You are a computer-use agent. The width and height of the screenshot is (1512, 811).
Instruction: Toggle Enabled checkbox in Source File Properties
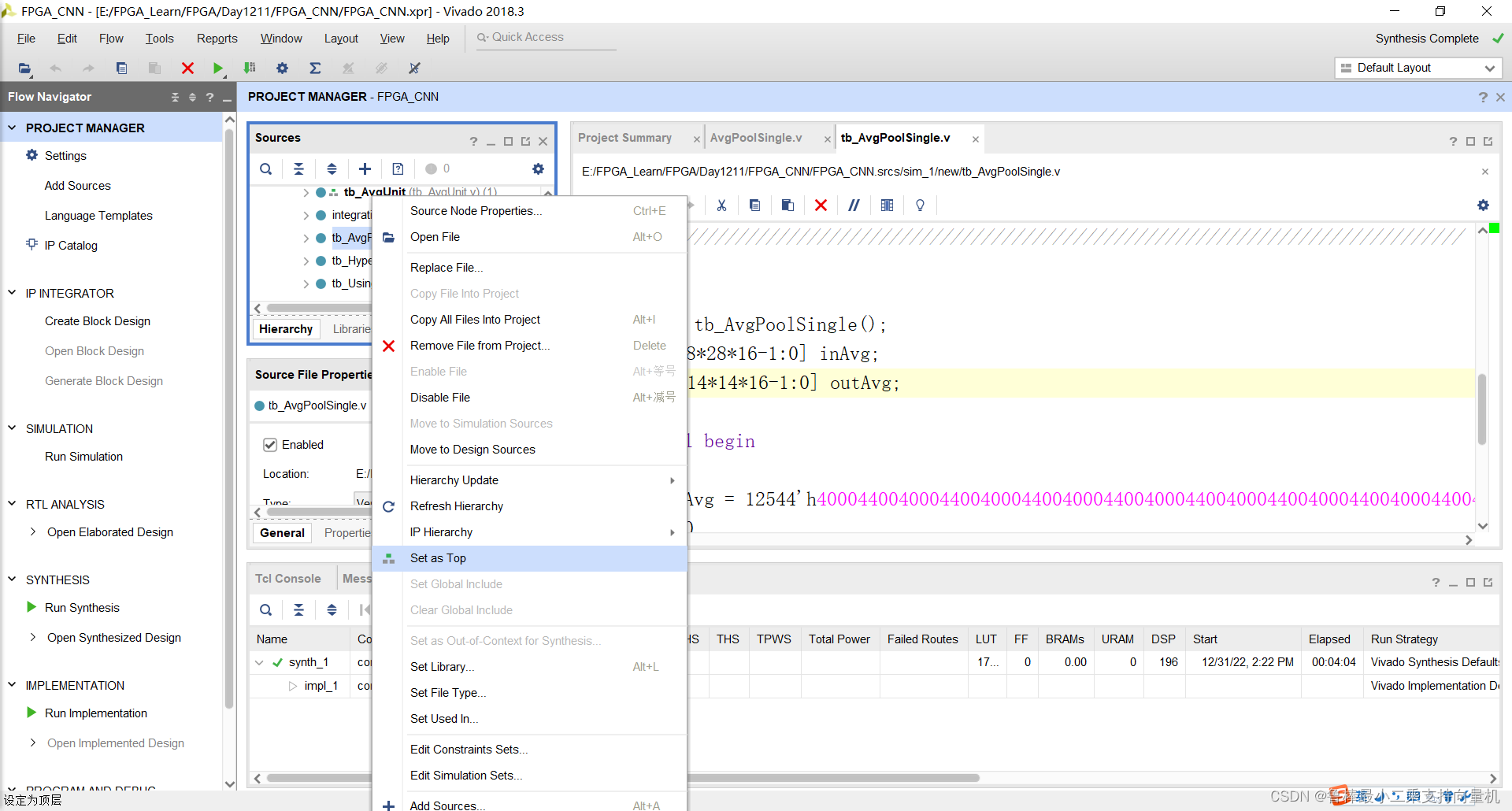tap(270, 445)
